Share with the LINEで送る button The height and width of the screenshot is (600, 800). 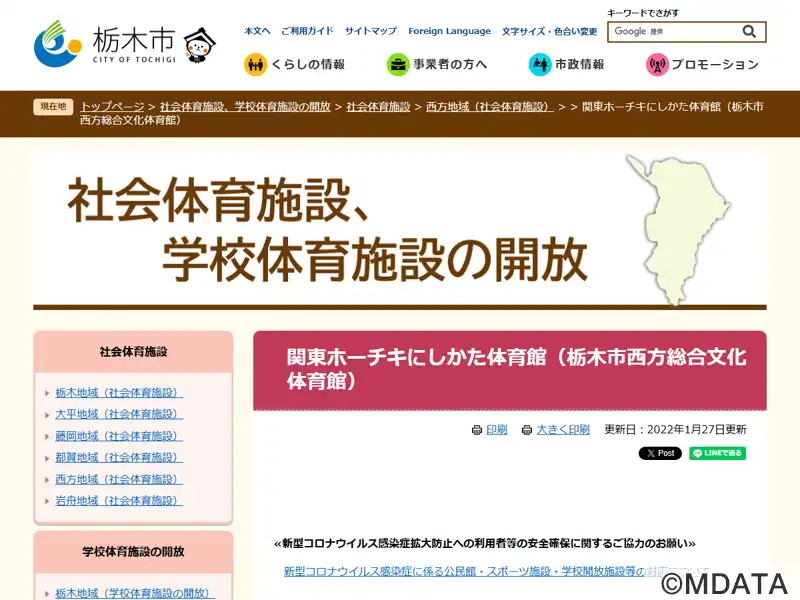(x=717, y=453)
